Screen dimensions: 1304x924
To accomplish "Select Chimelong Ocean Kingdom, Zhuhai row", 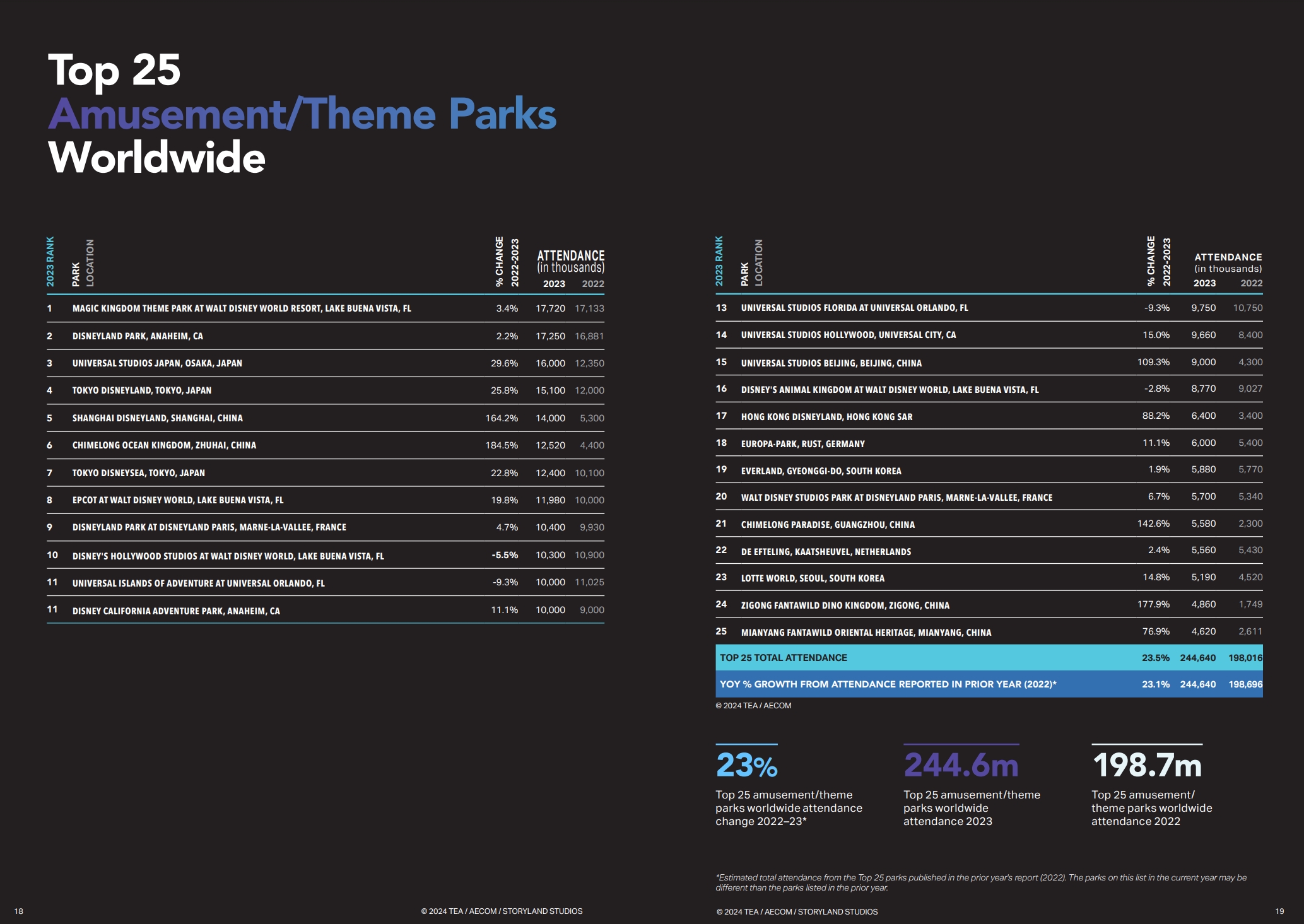I will point(326,445).
